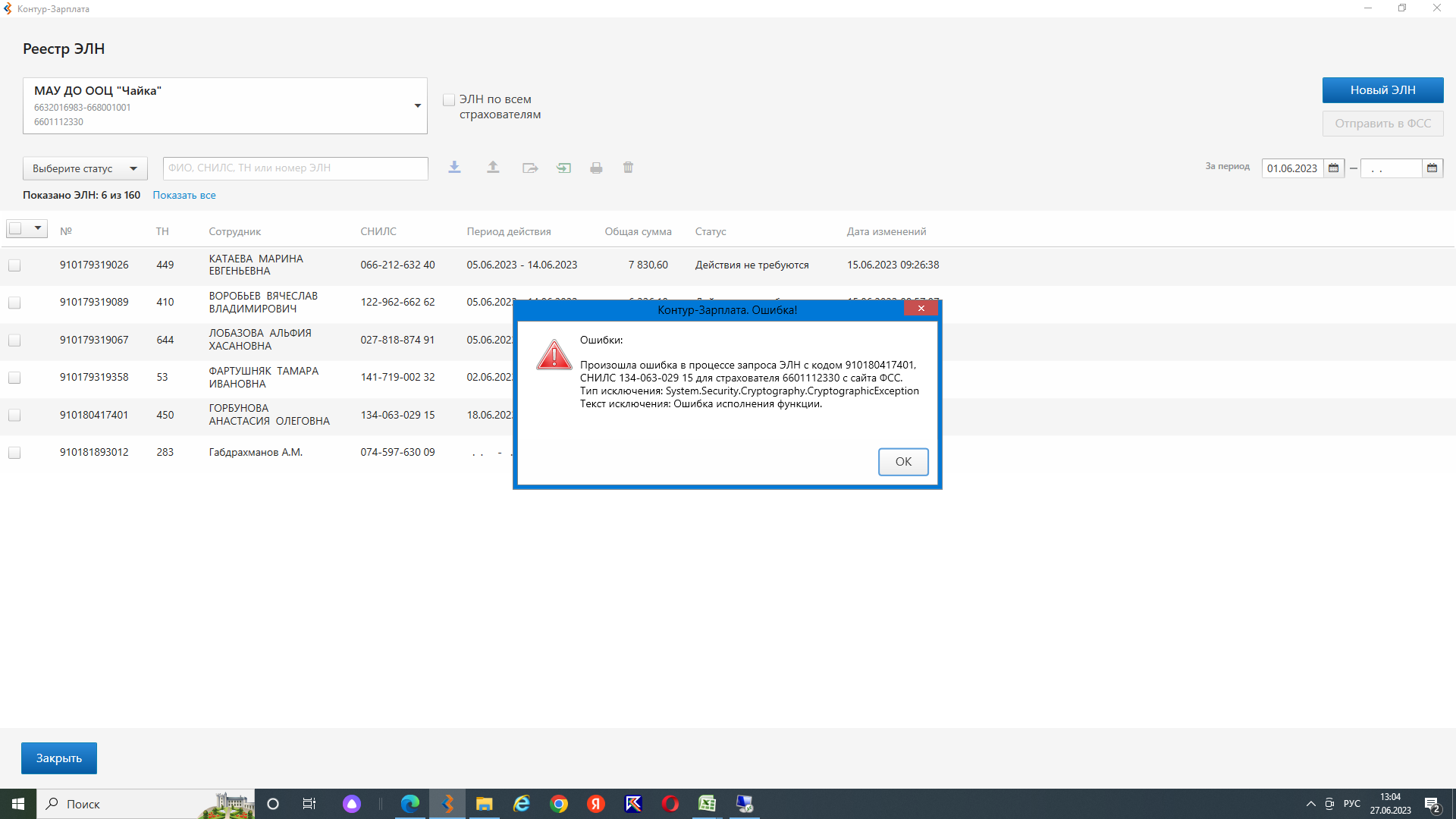The image size is (1456, 819).
Task: Open Task View on the taskbar
Action: pos(309,804)
